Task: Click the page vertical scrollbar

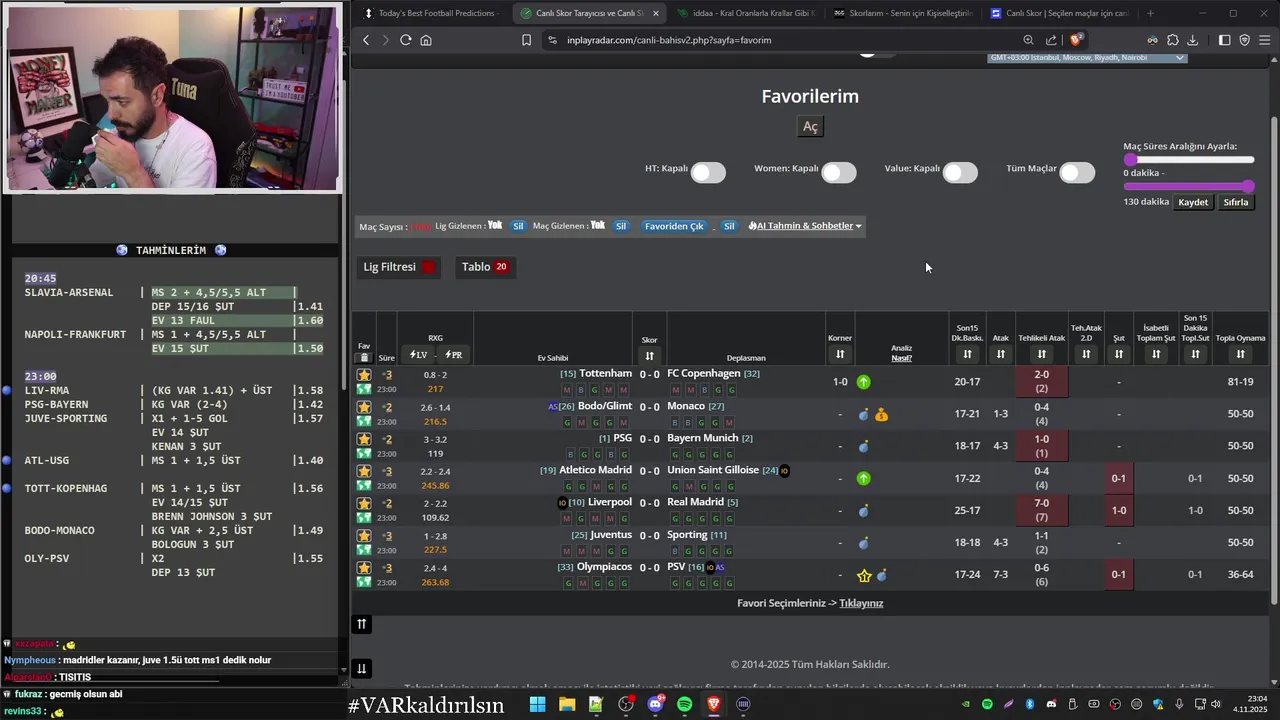Action: (1274, 360)
